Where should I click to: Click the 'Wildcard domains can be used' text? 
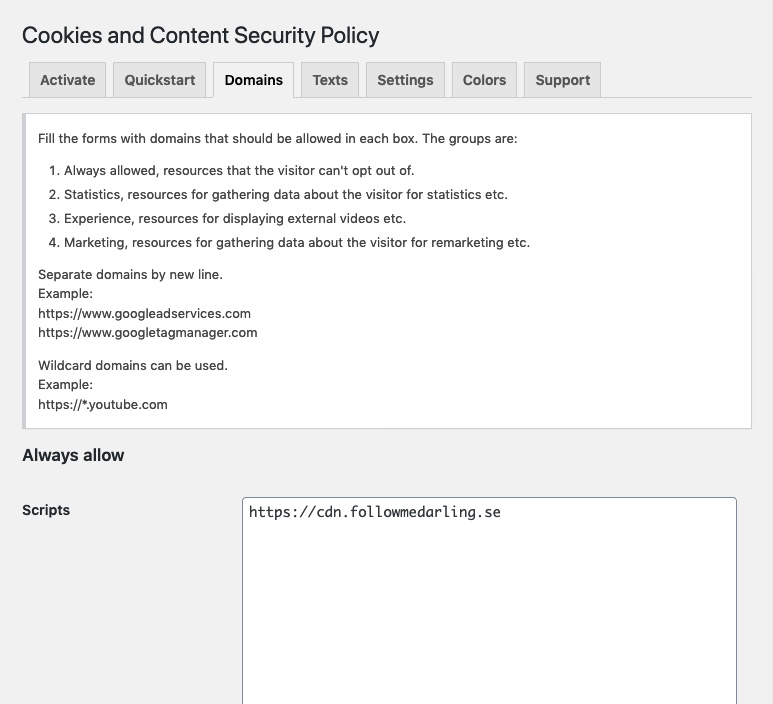pyautogui.click(x=133, y=365)
